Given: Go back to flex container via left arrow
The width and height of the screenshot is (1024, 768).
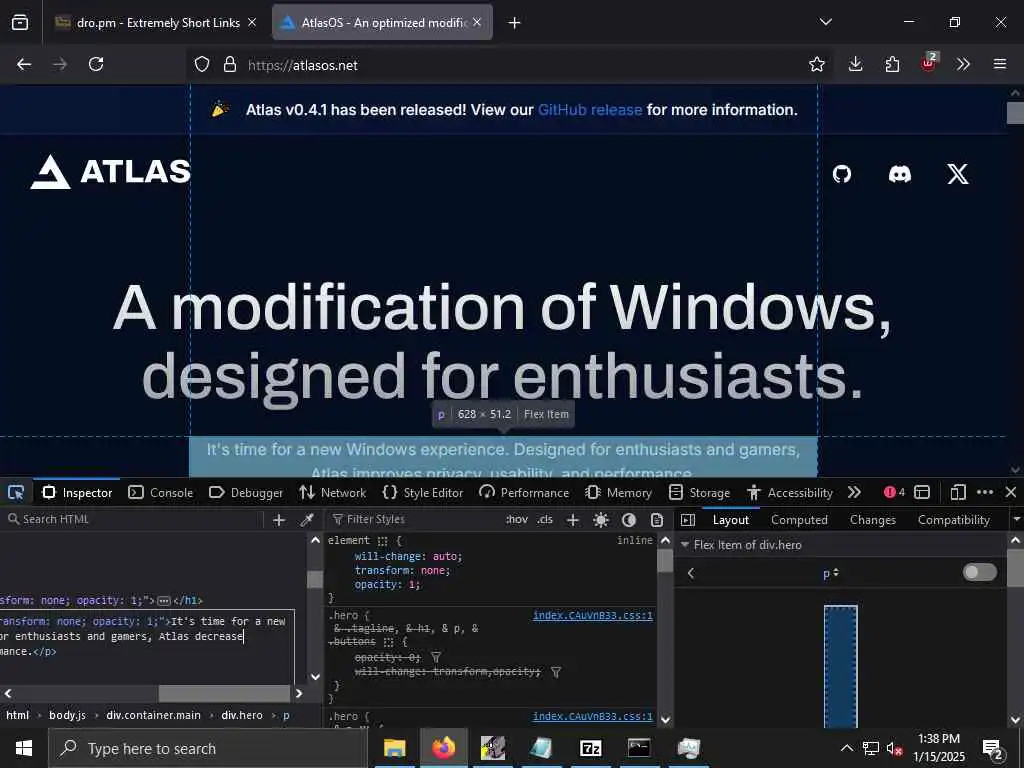Looking at the screenshot, I should 690,573.
